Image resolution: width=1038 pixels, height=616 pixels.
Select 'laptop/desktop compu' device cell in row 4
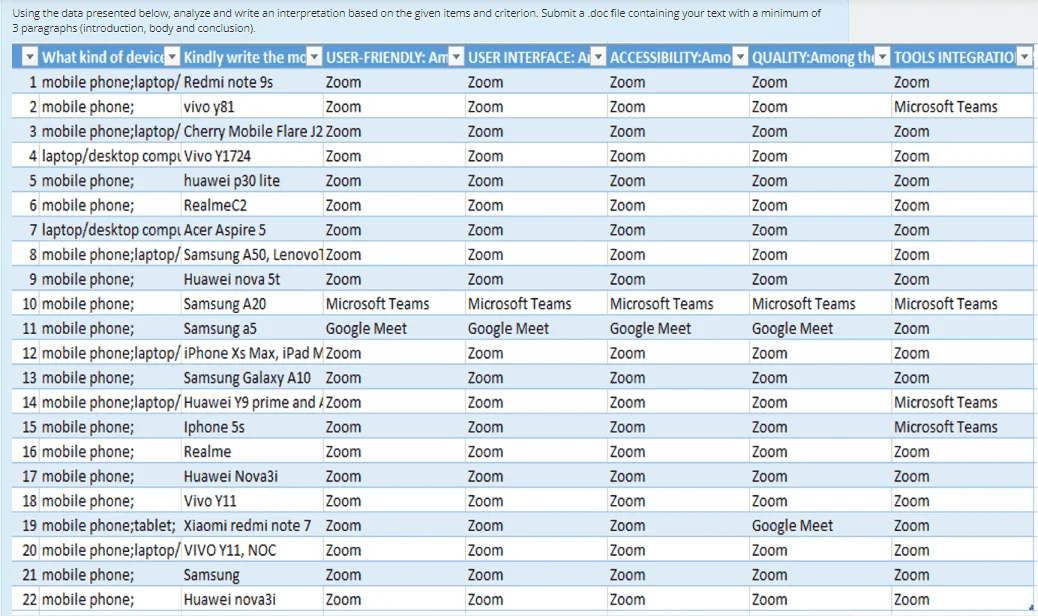tap(111, 156)
